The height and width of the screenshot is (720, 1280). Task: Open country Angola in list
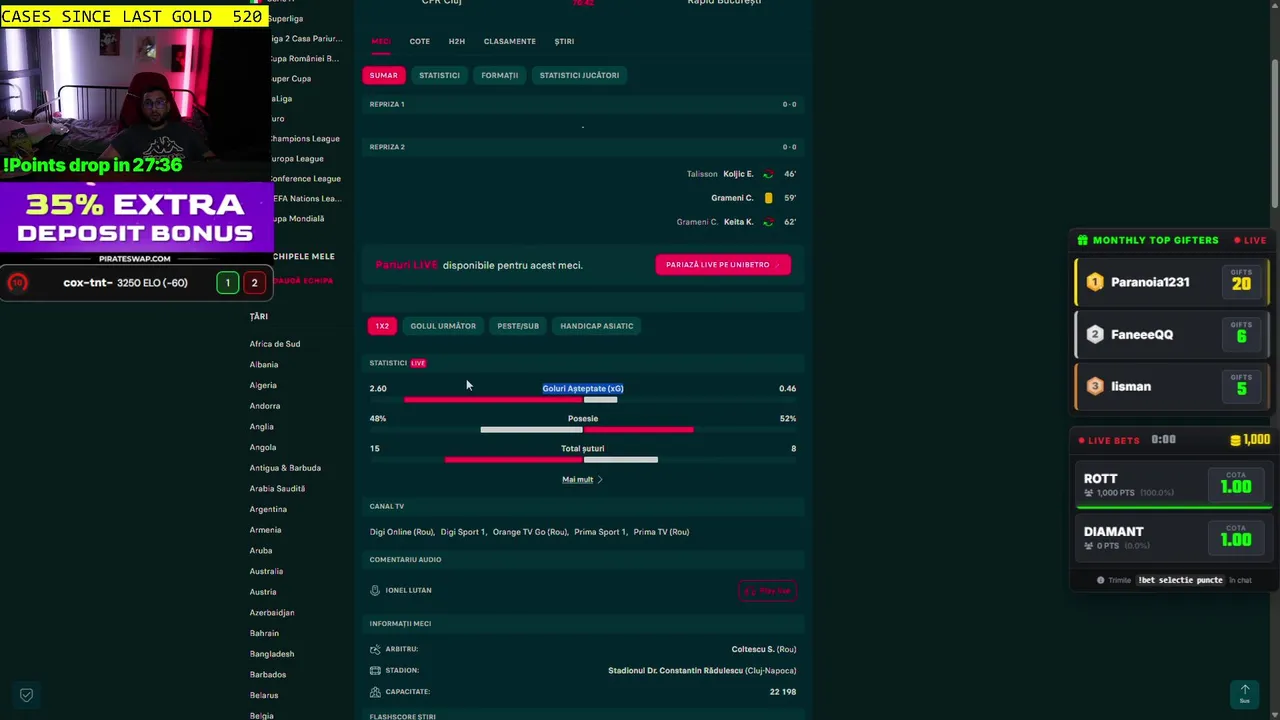click(x=262, y=447)
